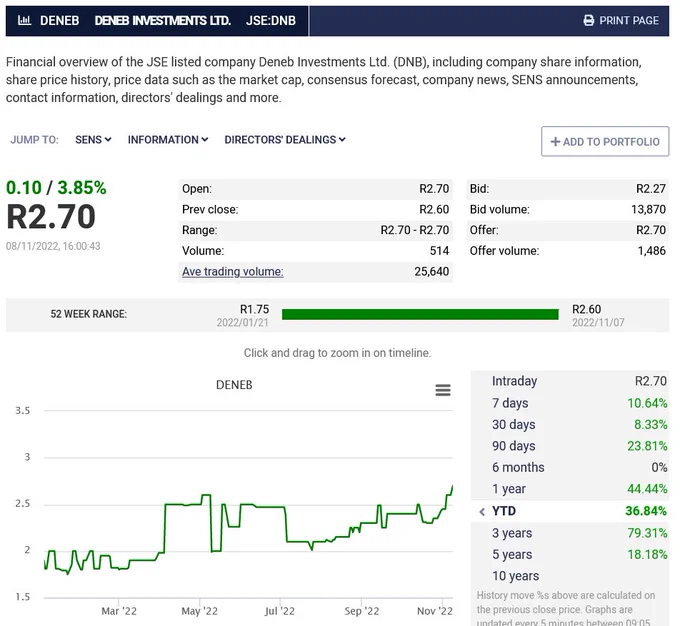Click the 52 week high R2.60 value
The width and height of the screenshot is (680, 626).
pyautogui.click(x=586, y=309)
